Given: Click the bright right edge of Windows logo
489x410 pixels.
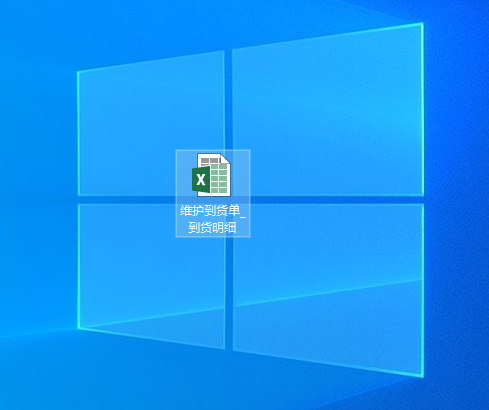Looking at the screenshot, I should coord(423,200).
